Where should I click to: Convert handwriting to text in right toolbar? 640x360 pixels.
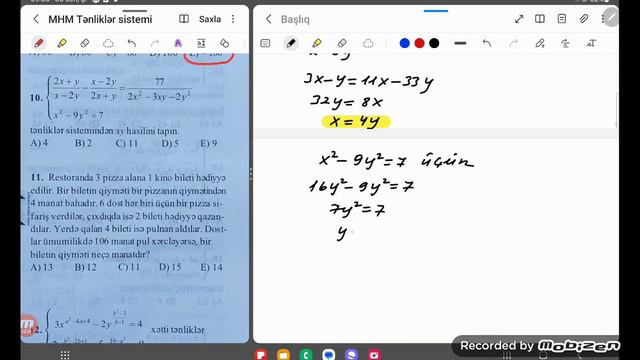(591, 43)
